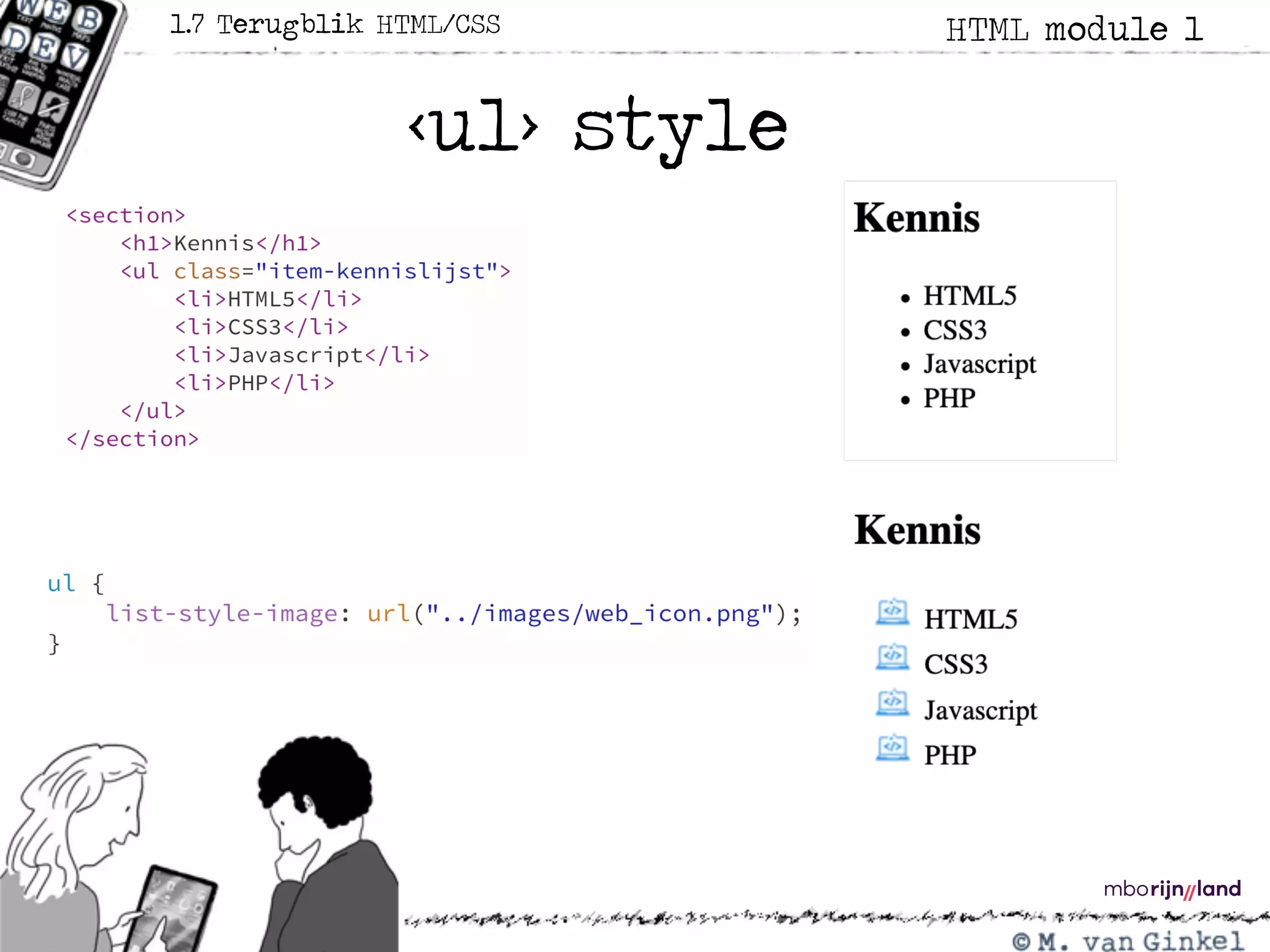The width and height of the screenshot is (1270, 952).
Task: Click the closing brace of the CSS rule
Action: 54,644
